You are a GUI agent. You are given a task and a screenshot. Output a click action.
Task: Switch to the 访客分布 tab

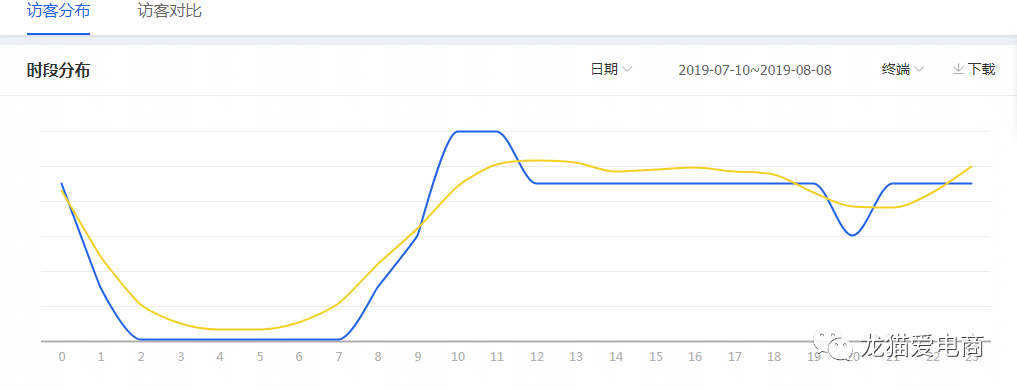pyautogui.click(x=58, y=12)
